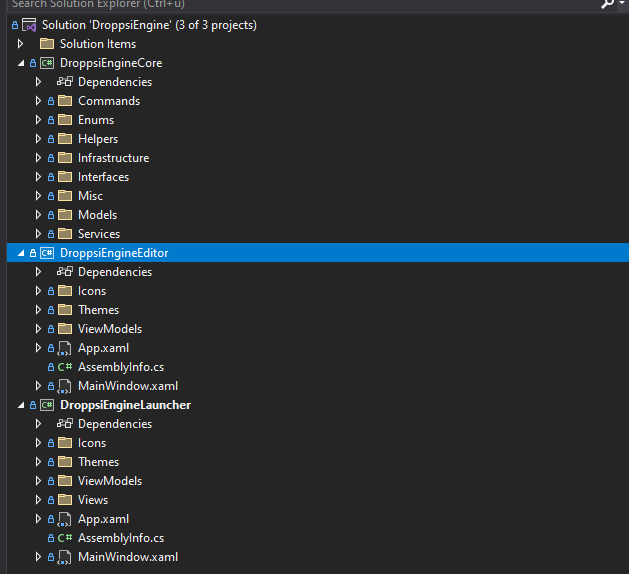Click the Icons label in DroppsiEngineEditor
The width and height of the screenshot is (629, 574).
tap(92, 291)
